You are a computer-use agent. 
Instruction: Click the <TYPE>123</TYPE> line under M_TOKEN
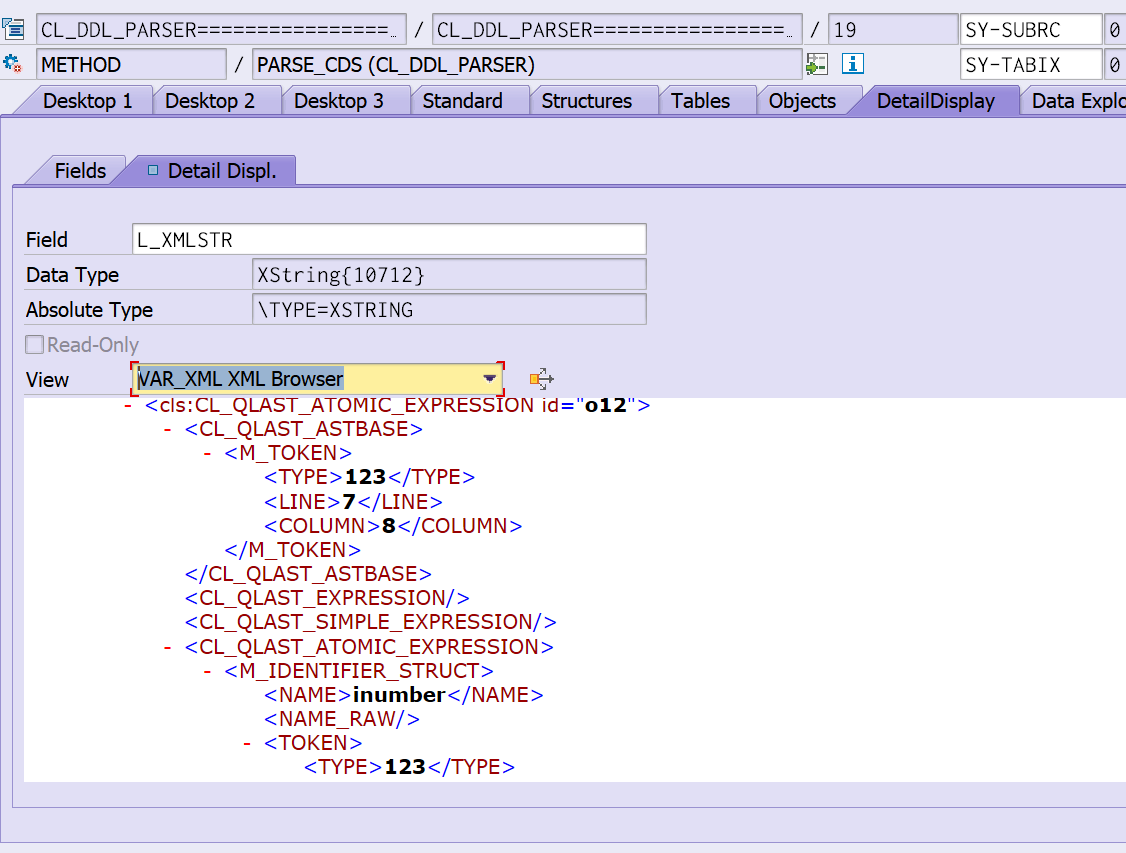(x=369, y=477)
